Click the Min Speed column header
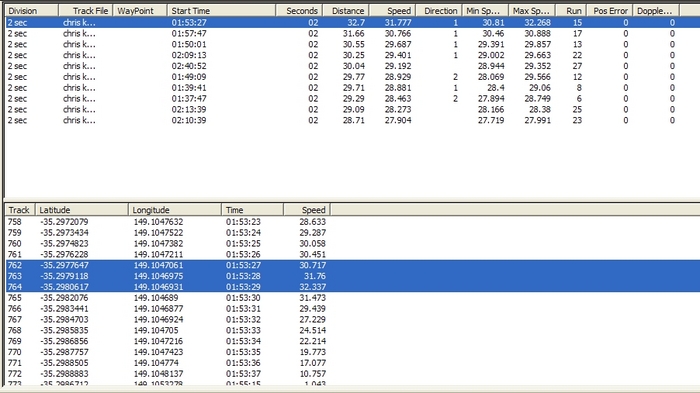700x393 pixels. click(486, 11)
